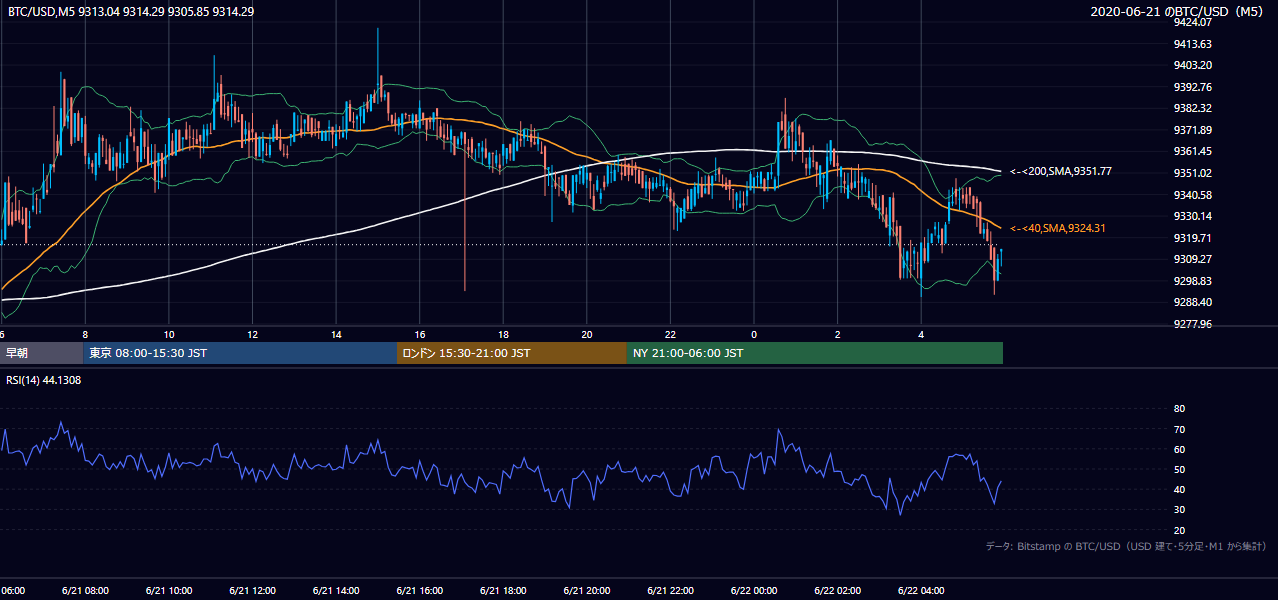1278x600 pixels.
Task: Click the RSI(14) 44.1308 indicator label
Action: coord(44,381)
